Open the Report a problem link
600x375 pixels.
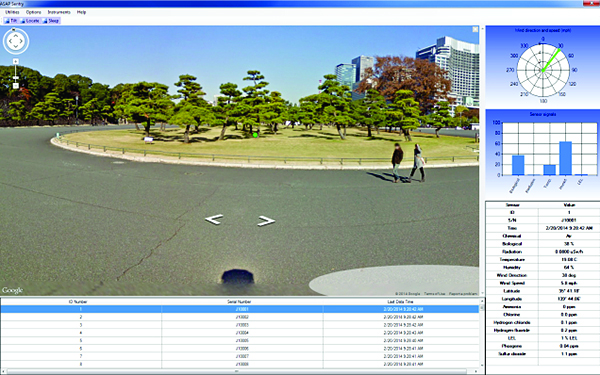tap(463, 293)
